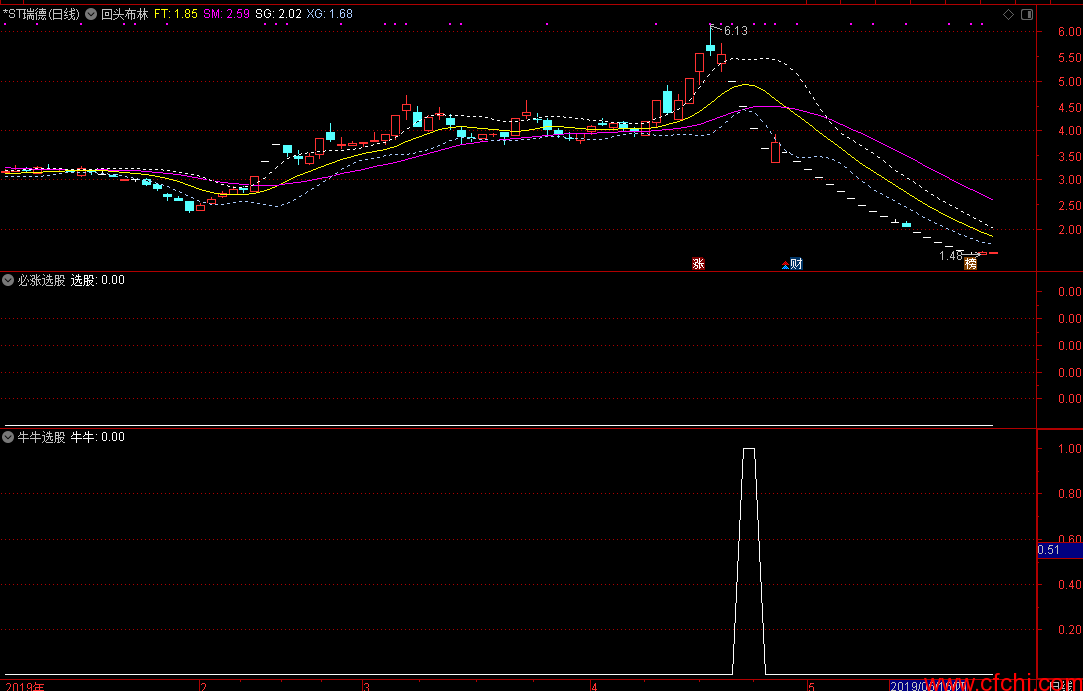Click the 2019年 label on the time axis

tap(24, 686)
